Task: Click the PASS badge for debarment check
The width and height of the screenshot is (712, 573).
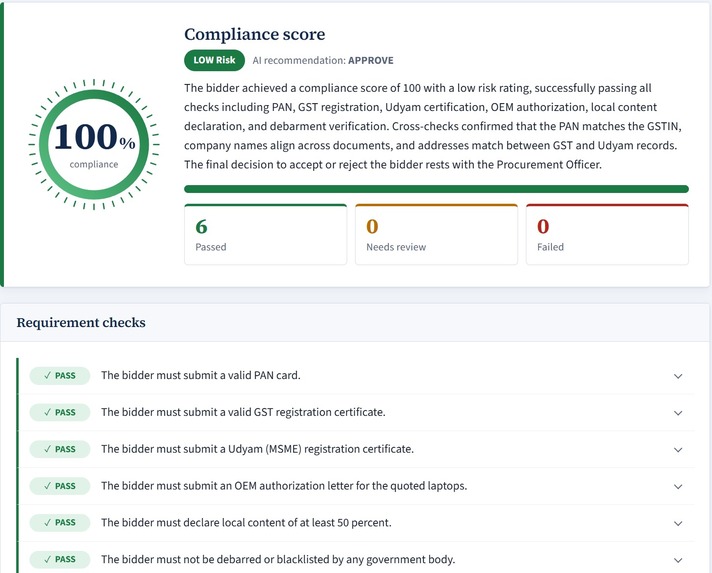Action: (60, 559)
